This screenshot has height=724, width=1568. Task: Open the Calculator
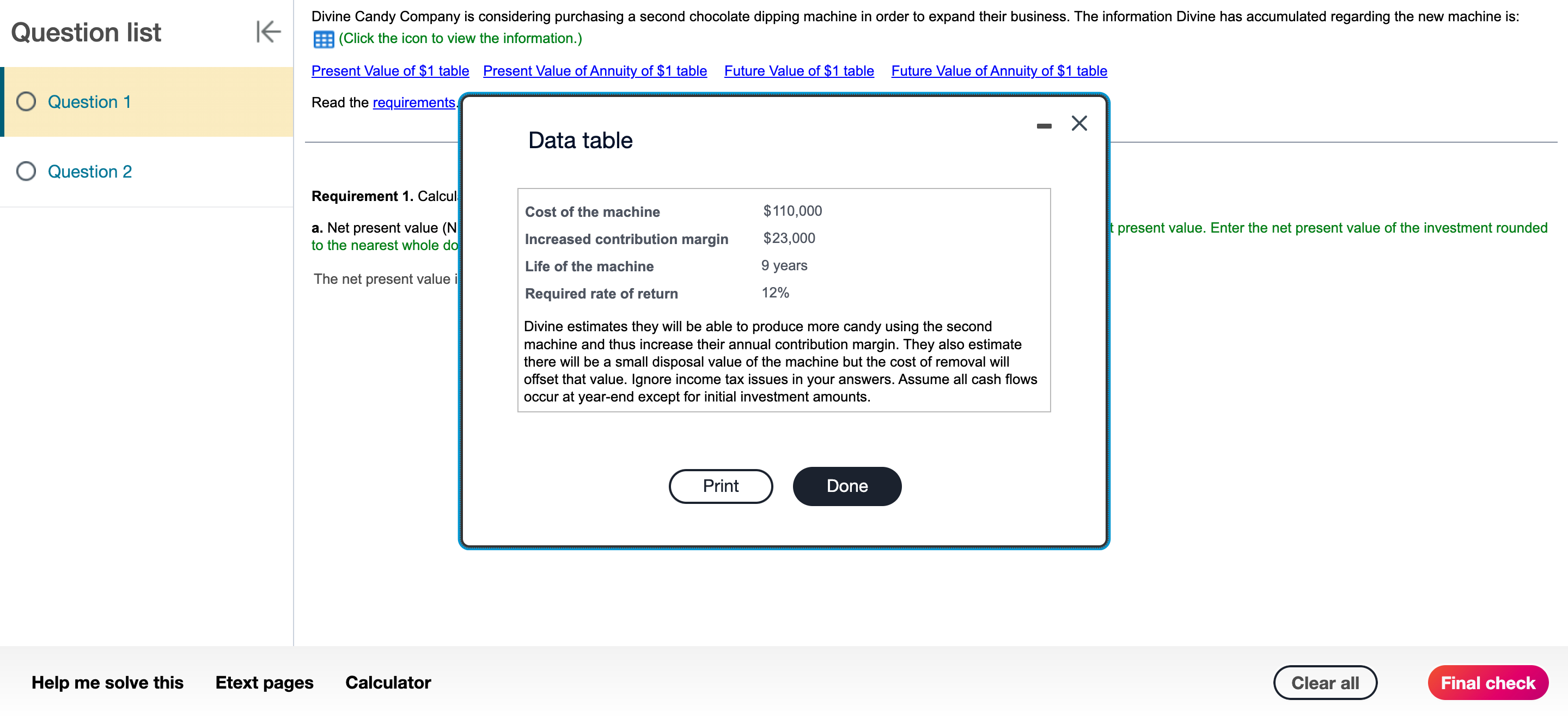click(x=388, y=683)
